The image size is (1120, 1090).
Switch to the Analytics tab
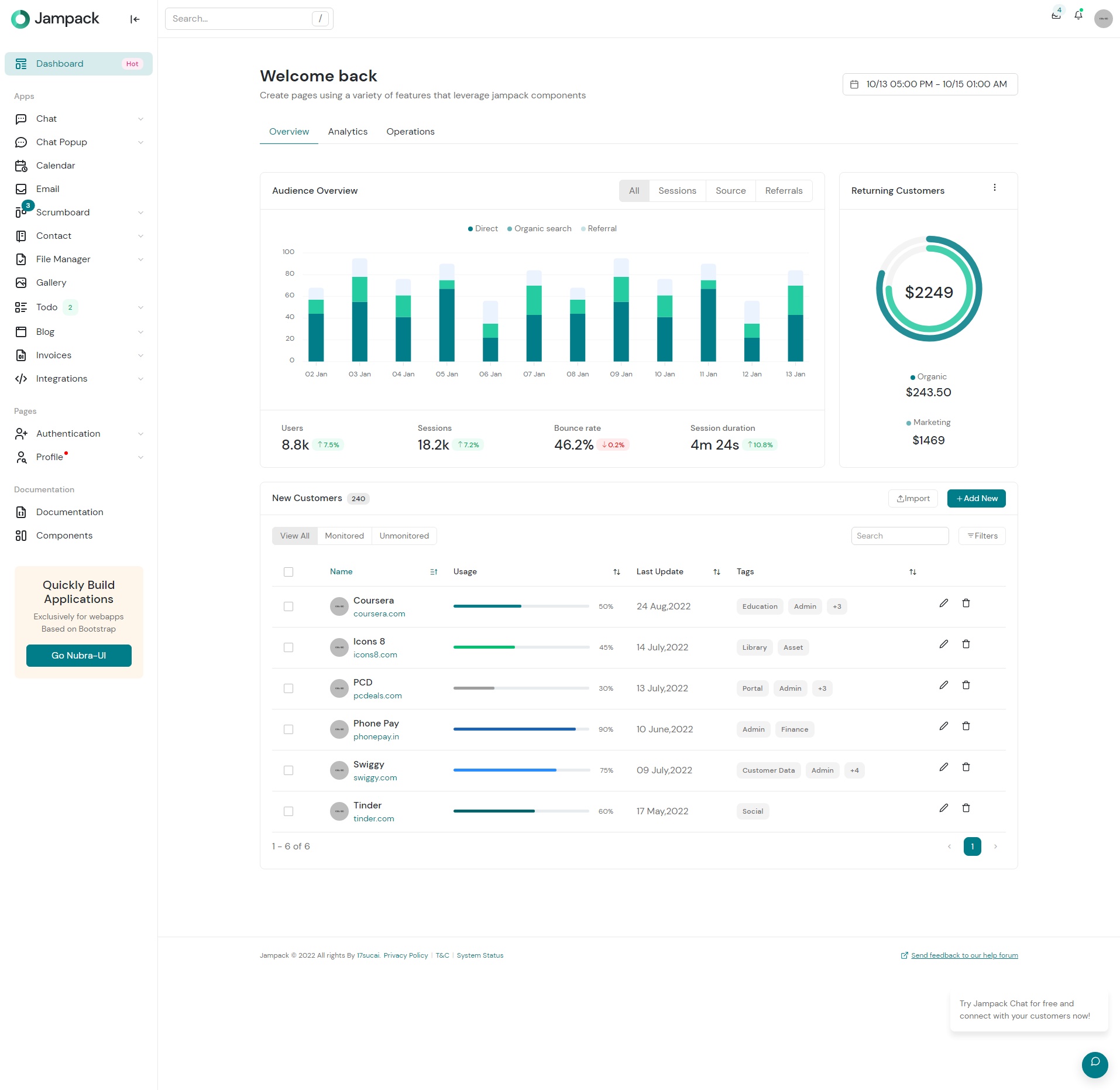point(348,132)
